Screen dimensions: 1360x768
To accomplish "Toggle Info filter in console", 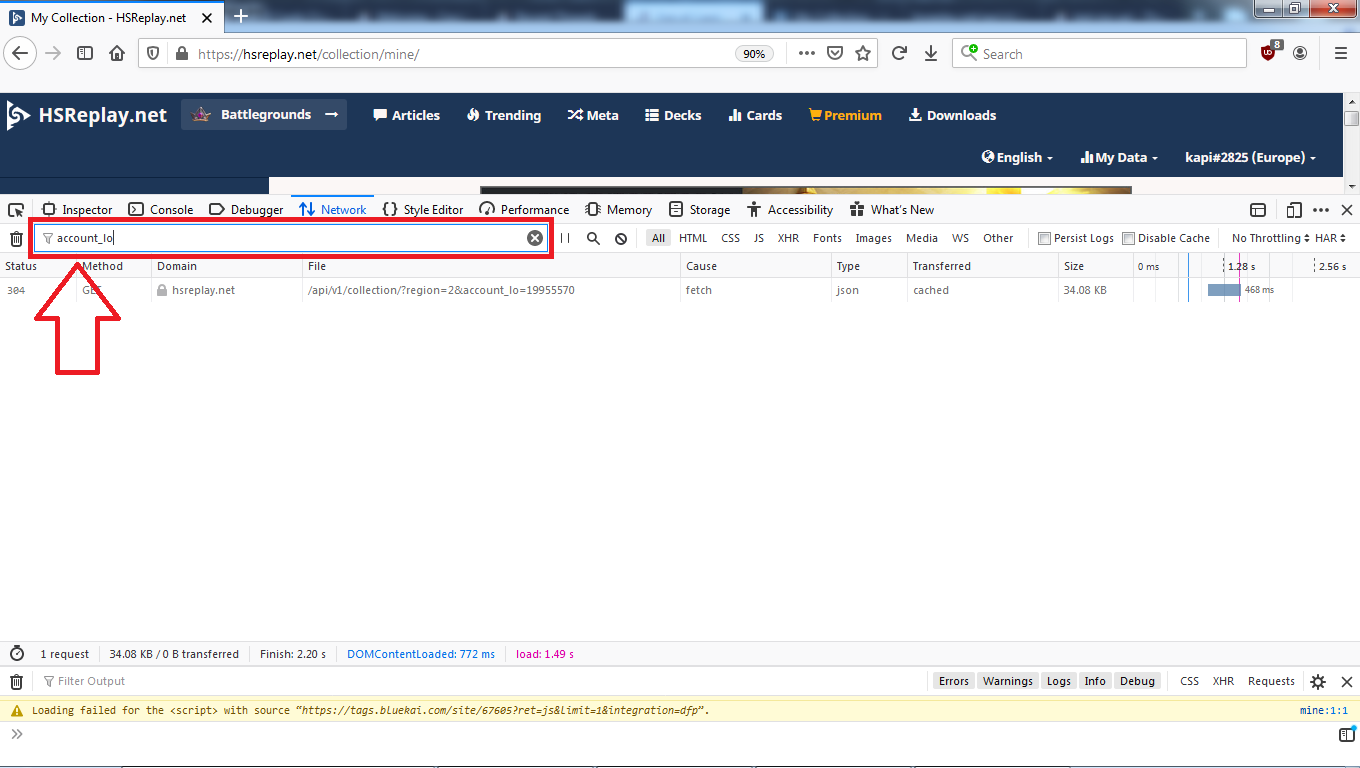I will click(x=1095, y=681).
